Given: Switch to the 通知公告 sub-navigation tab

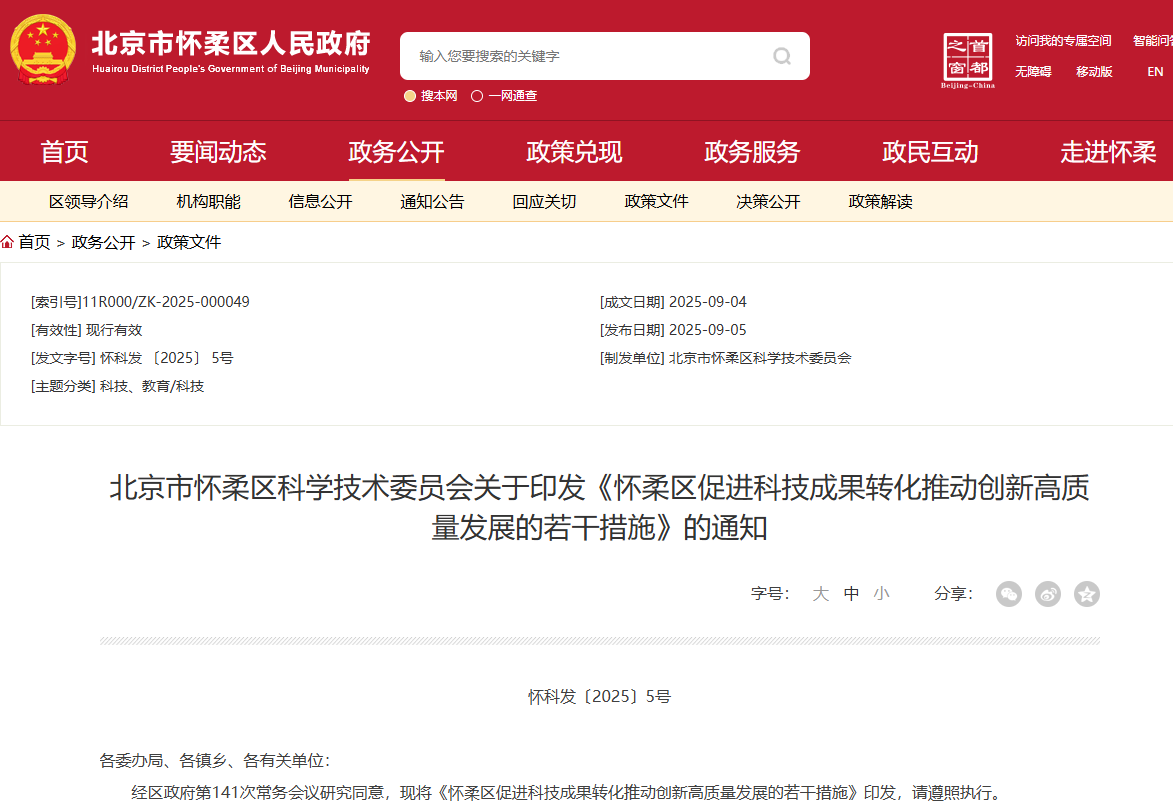Looking at the screenshot, I should (x=433, y=201).
